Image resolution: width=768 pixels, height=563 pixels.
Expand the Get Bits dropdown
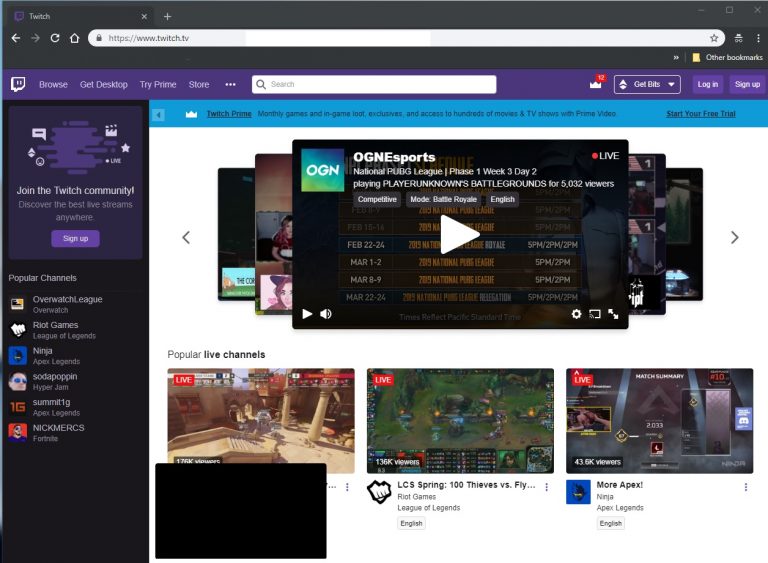[x=647, y=84]
